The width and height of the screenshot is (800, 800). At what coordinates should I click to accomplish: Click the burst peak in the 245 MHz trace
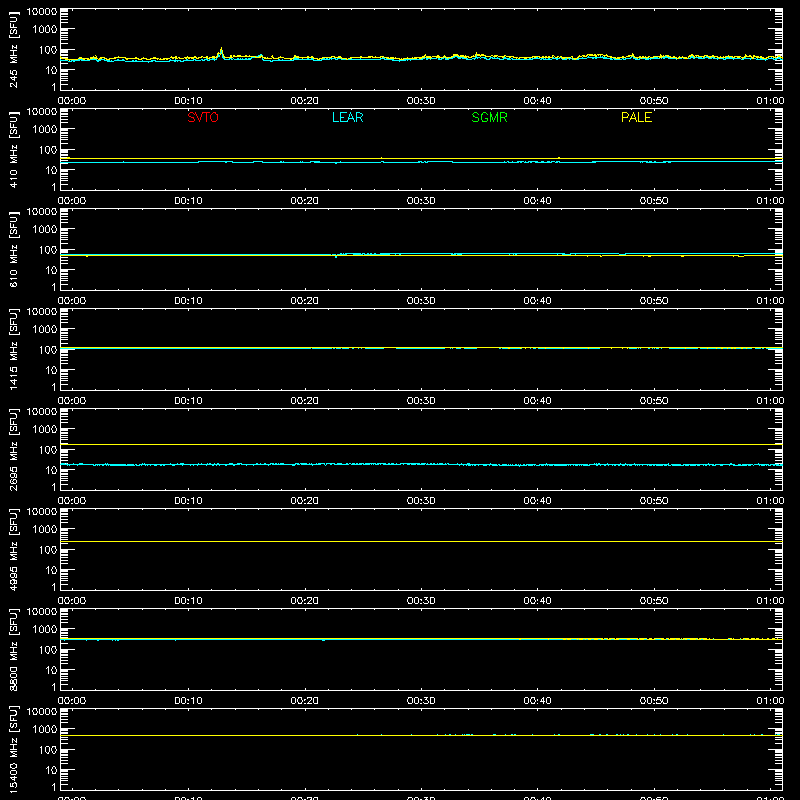pos(221,49)
